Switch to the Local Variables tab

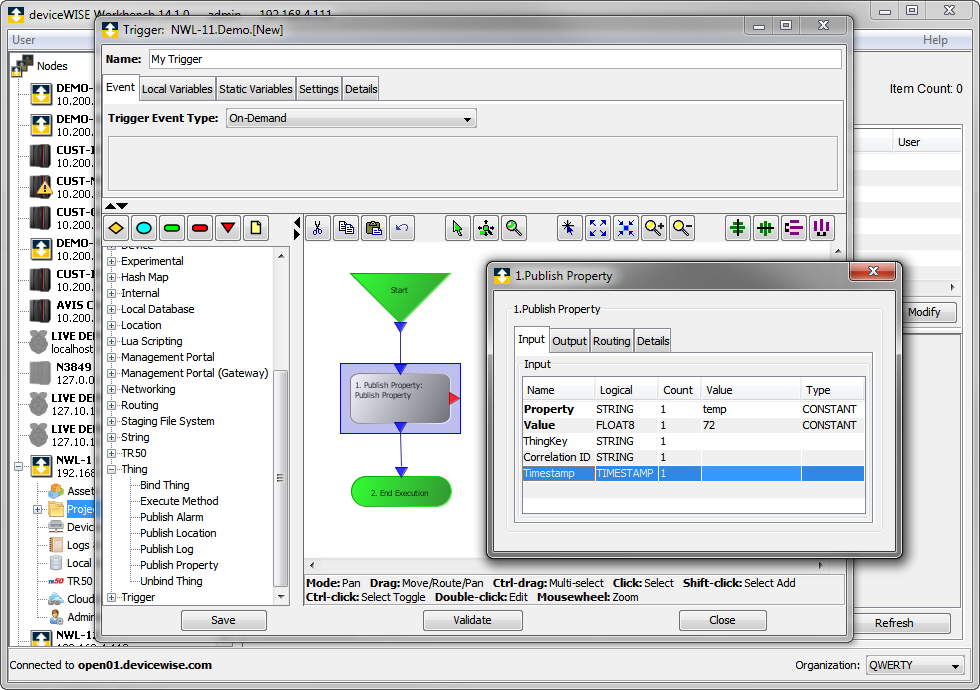click(177, 89)
